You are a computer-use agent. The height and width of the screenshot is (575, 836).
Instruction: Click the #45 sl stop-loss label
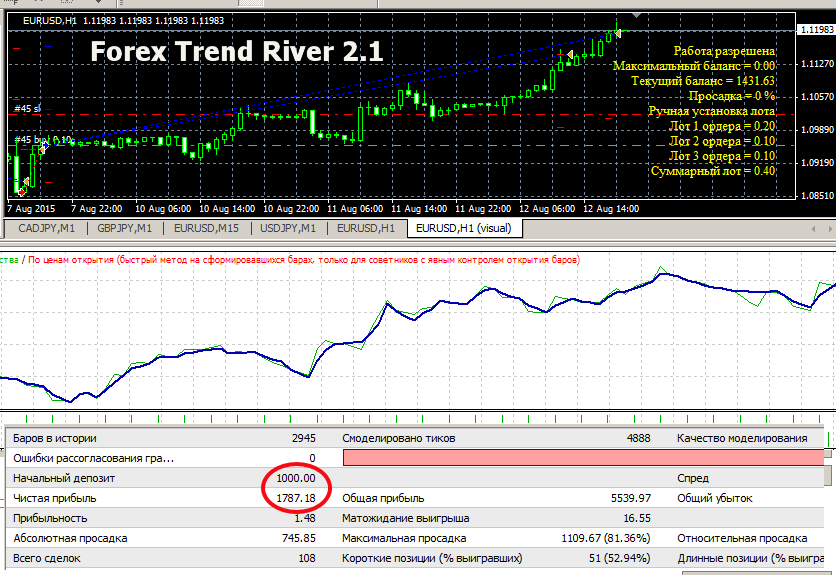(x=27, y=108)
